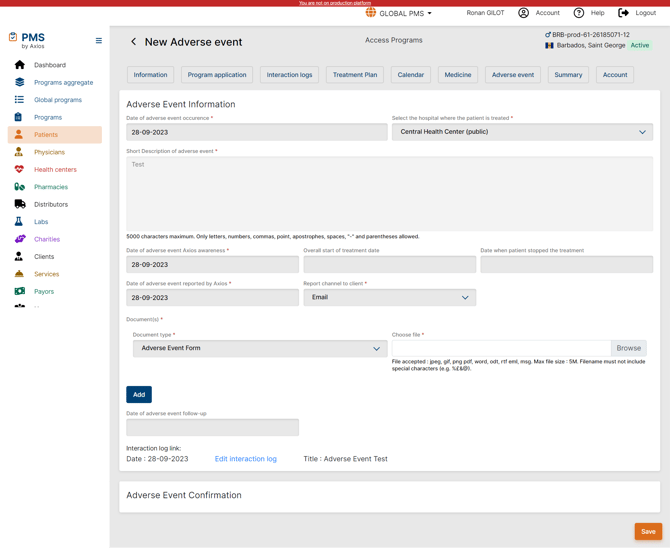Click the Logout icon in header

(623, 13)
